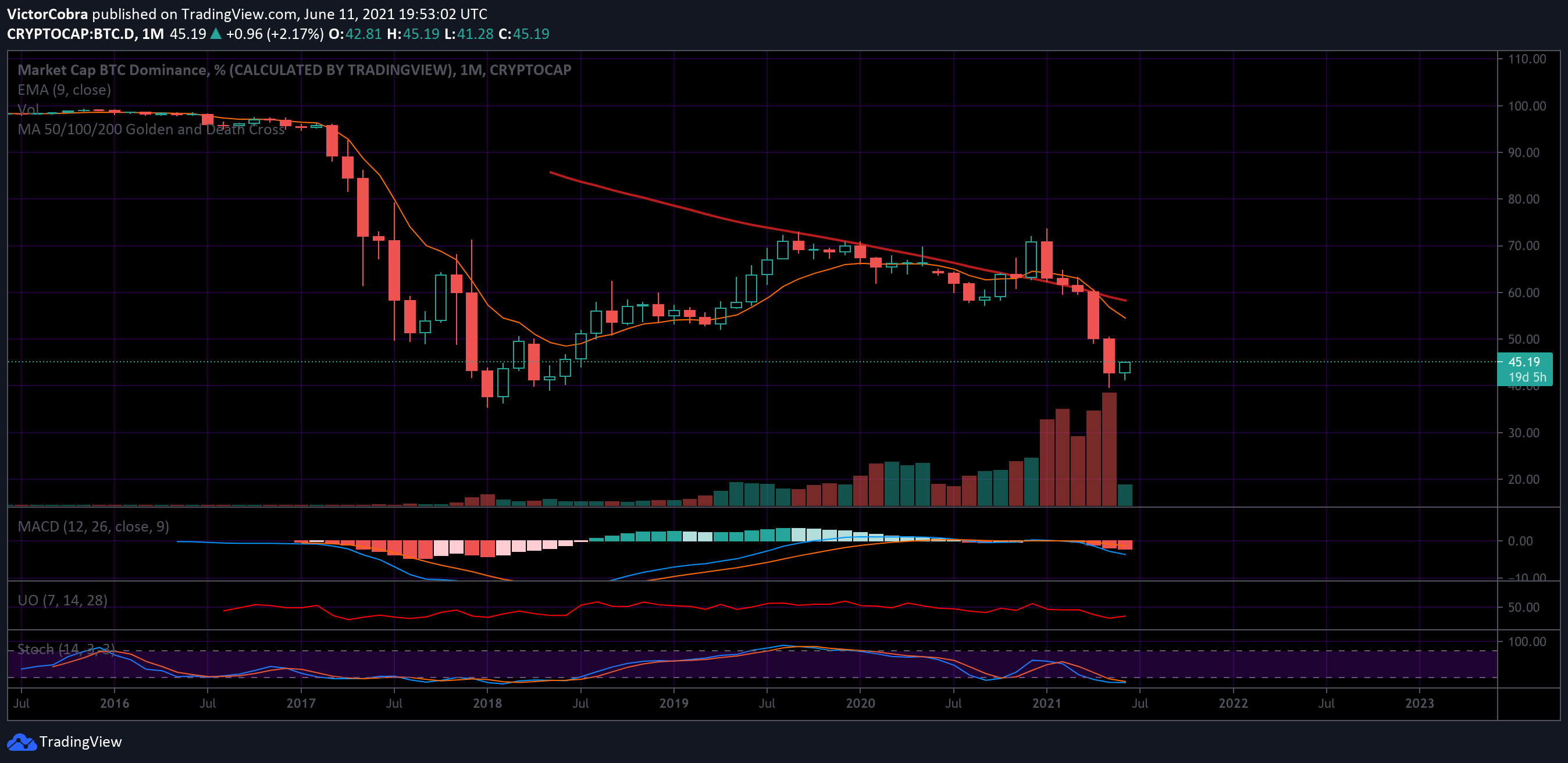Screen dimensions: 1568x763
Task: Click the 2023 time axis label
Action: [1420, 703]
